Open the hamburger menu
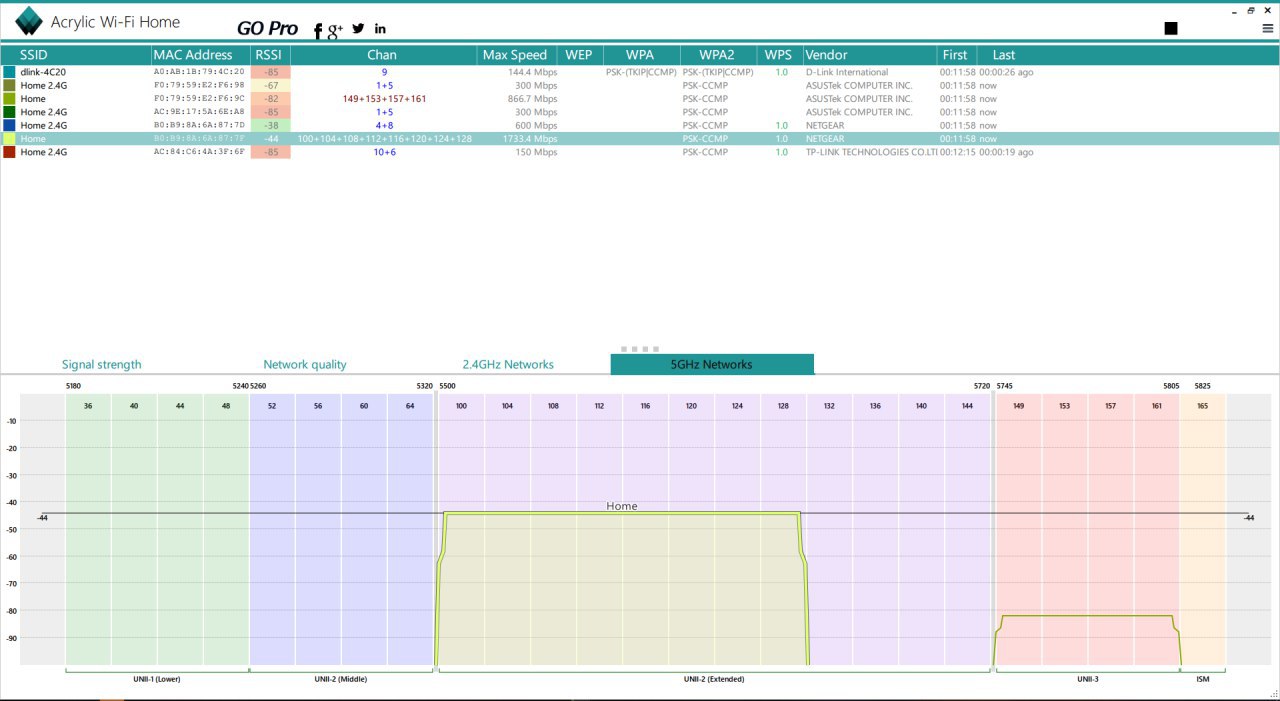 tap(1268, 29)
